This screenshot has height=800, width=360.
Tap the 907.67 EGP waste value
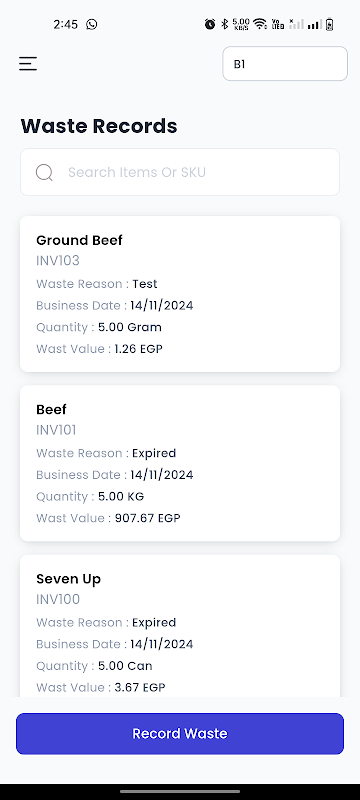147,518
